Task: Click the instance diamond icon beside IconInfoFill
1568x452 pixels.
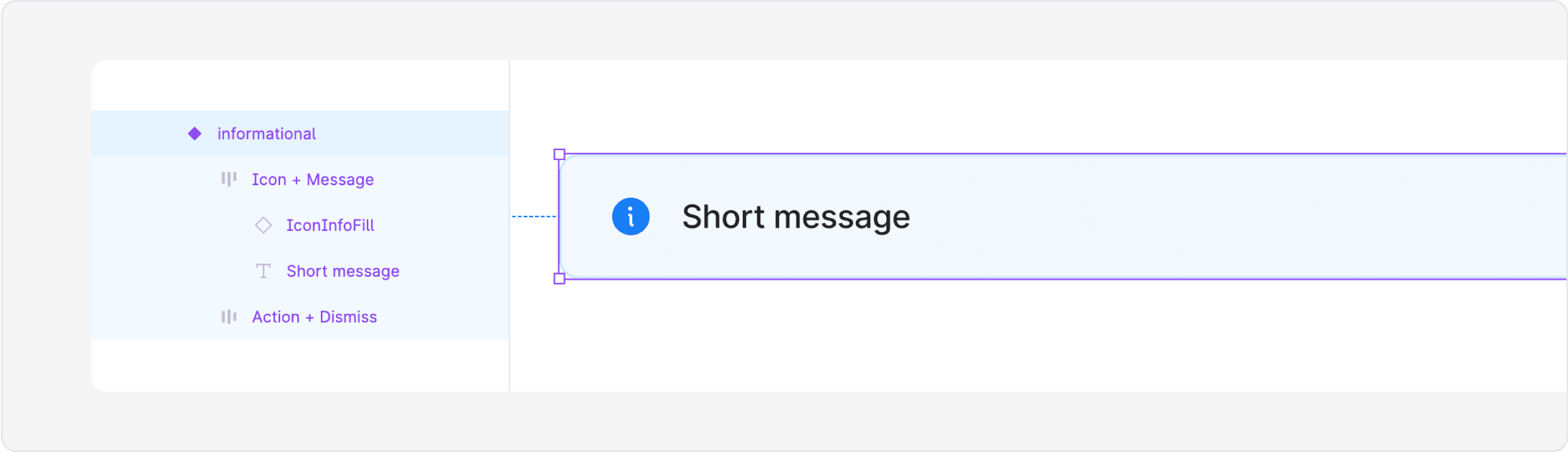Action: [264, 225]
